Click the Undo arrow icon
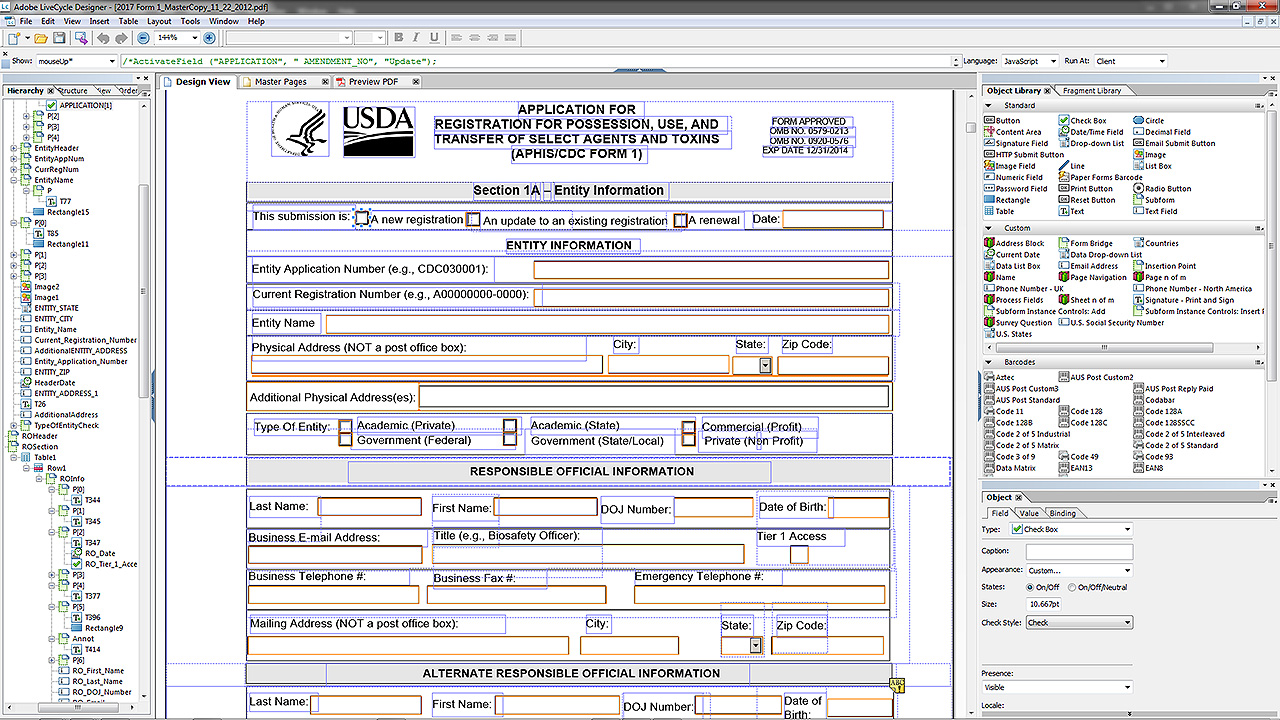Image resolution: width=1280 pixels, height=720 pixels. click(x=102, y=38)
